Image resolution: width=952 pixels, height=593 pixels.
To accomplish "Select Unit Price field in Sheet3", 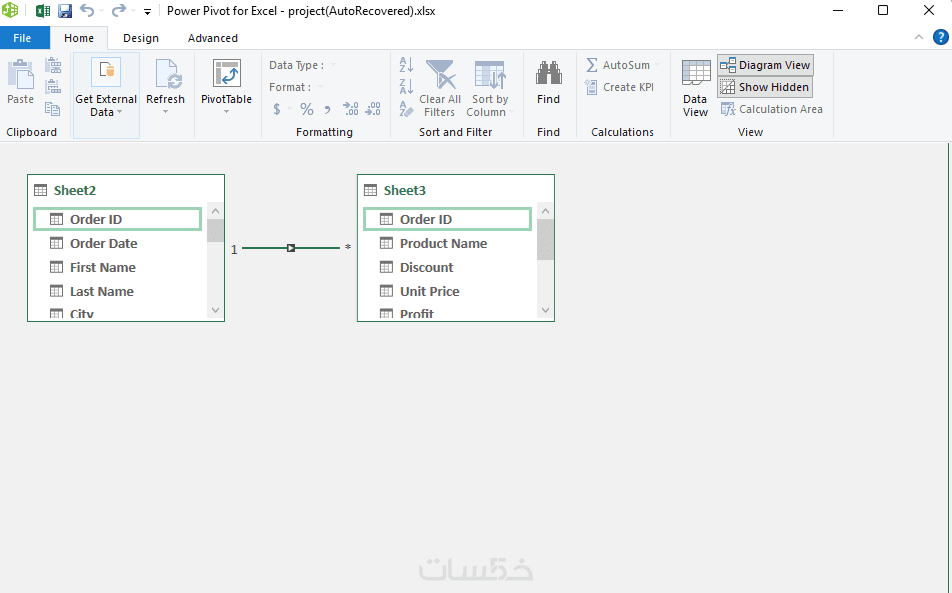I will click(x=447, y=291).
